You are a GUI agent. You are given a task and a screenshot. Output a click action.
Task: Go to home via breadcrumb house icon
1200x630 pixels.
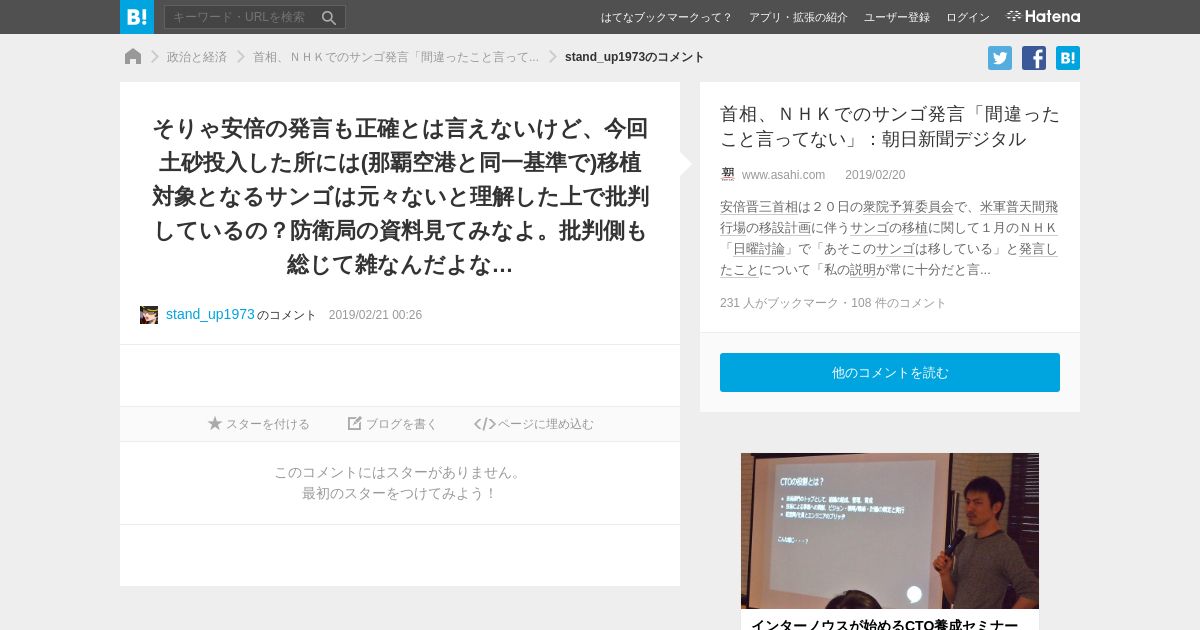(133, 57)
